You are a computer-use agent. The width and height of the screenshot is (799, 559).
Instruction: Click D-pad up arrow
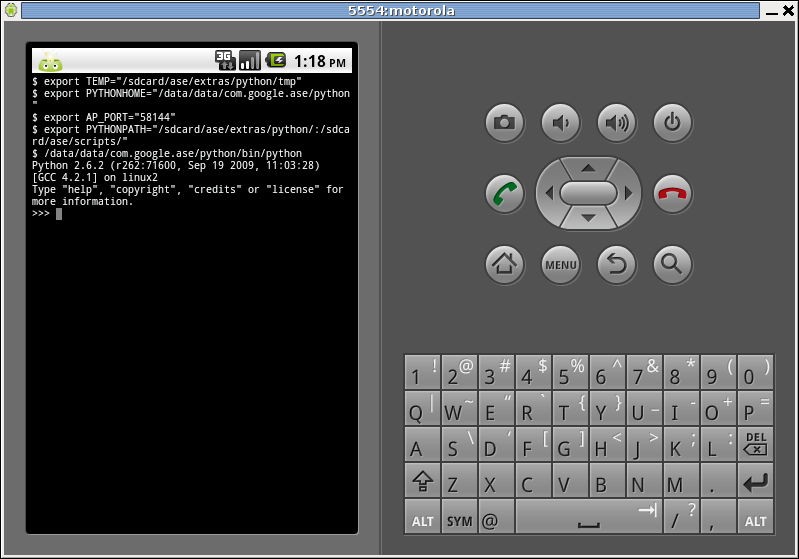click(589, 168)
